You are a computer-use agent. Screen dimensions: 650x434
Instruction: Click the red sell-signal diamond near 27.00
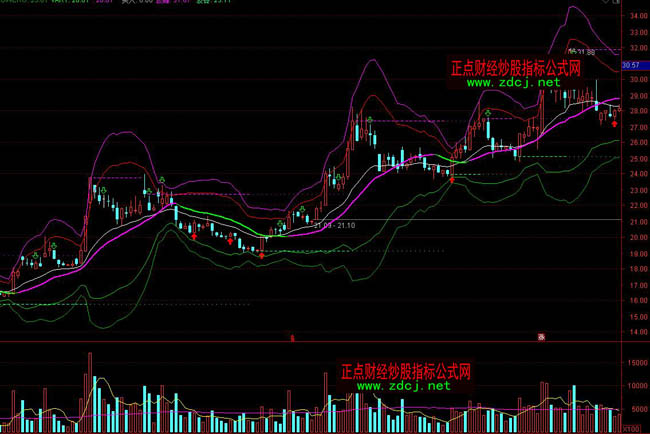pyautogui.click(x=614, y=125)
